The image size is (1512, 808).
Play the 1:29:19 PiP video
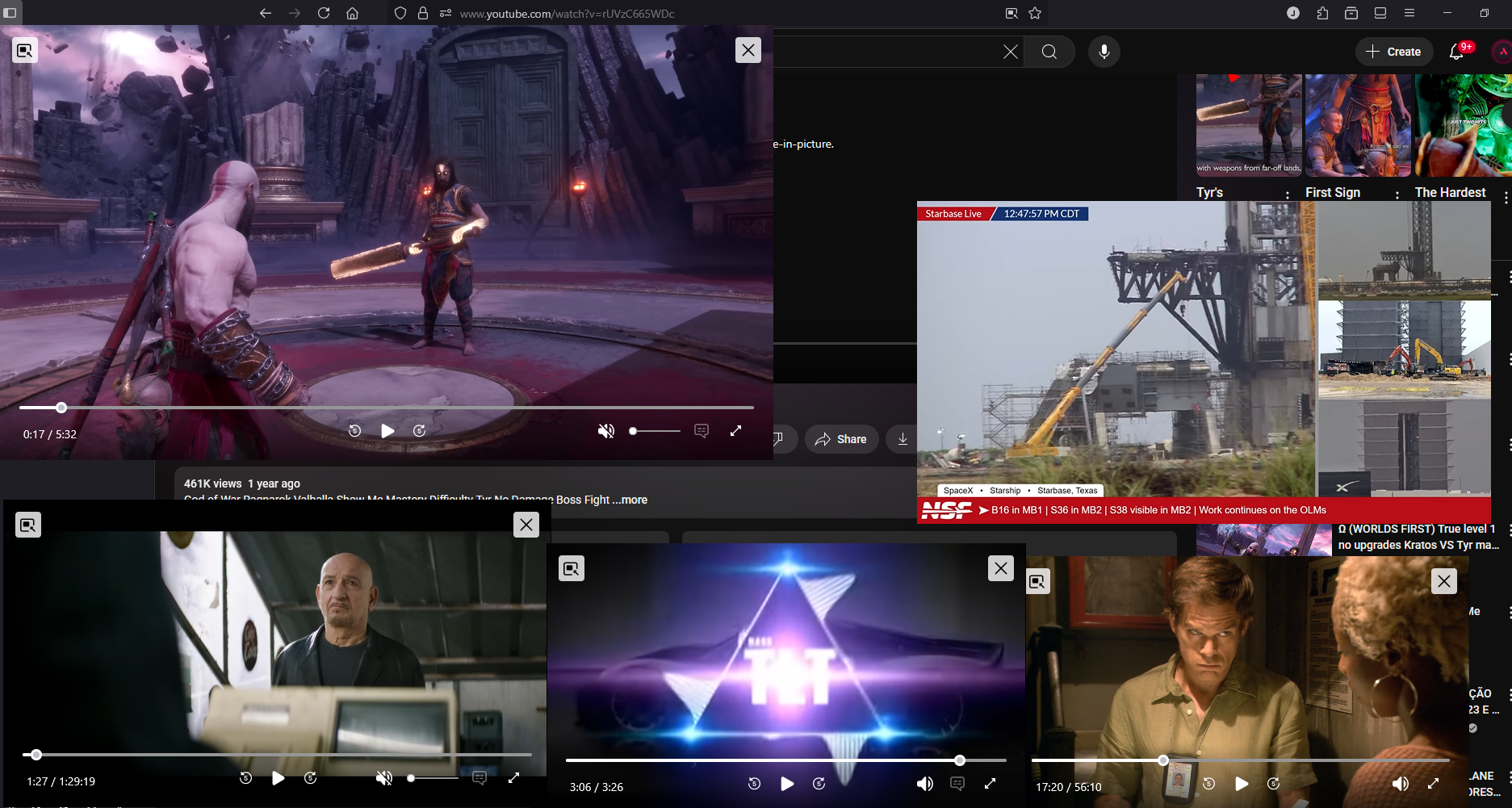tap(279, 778)
